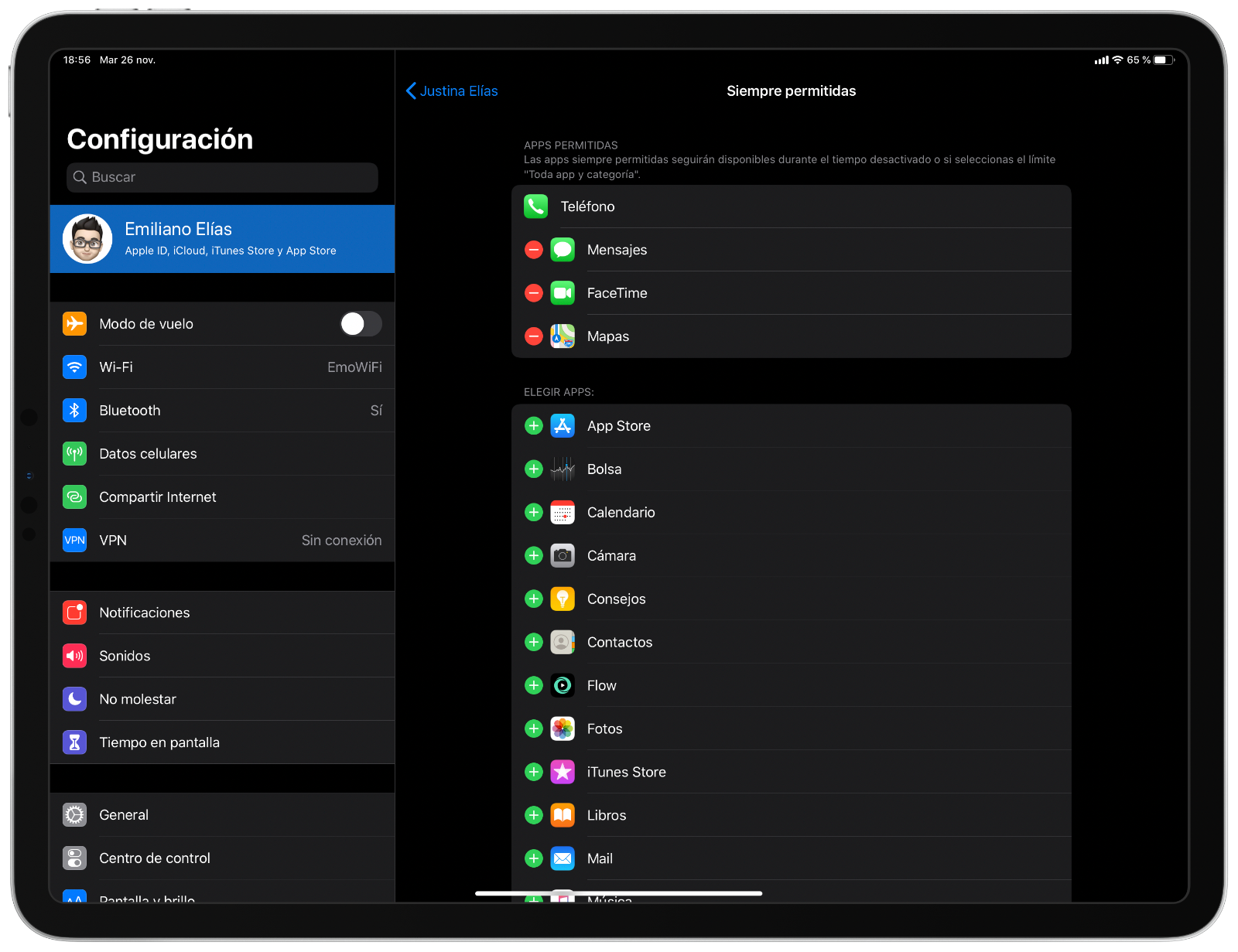
Task: Add Calendario to allowed apps
Action: pyautogui.click(x=534, y=513)
